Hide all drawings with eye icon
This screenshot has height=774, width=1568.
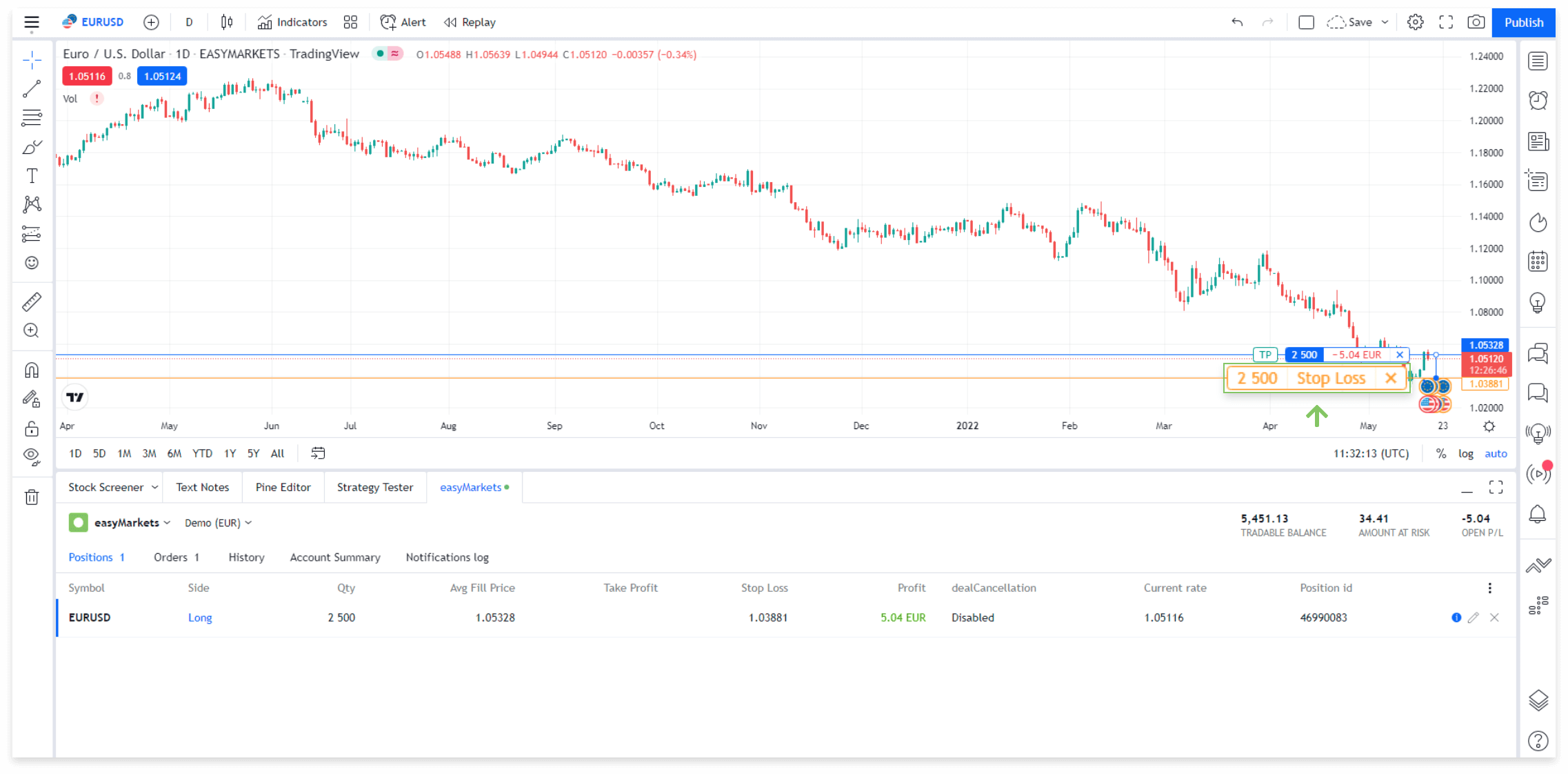pos(32,457)
